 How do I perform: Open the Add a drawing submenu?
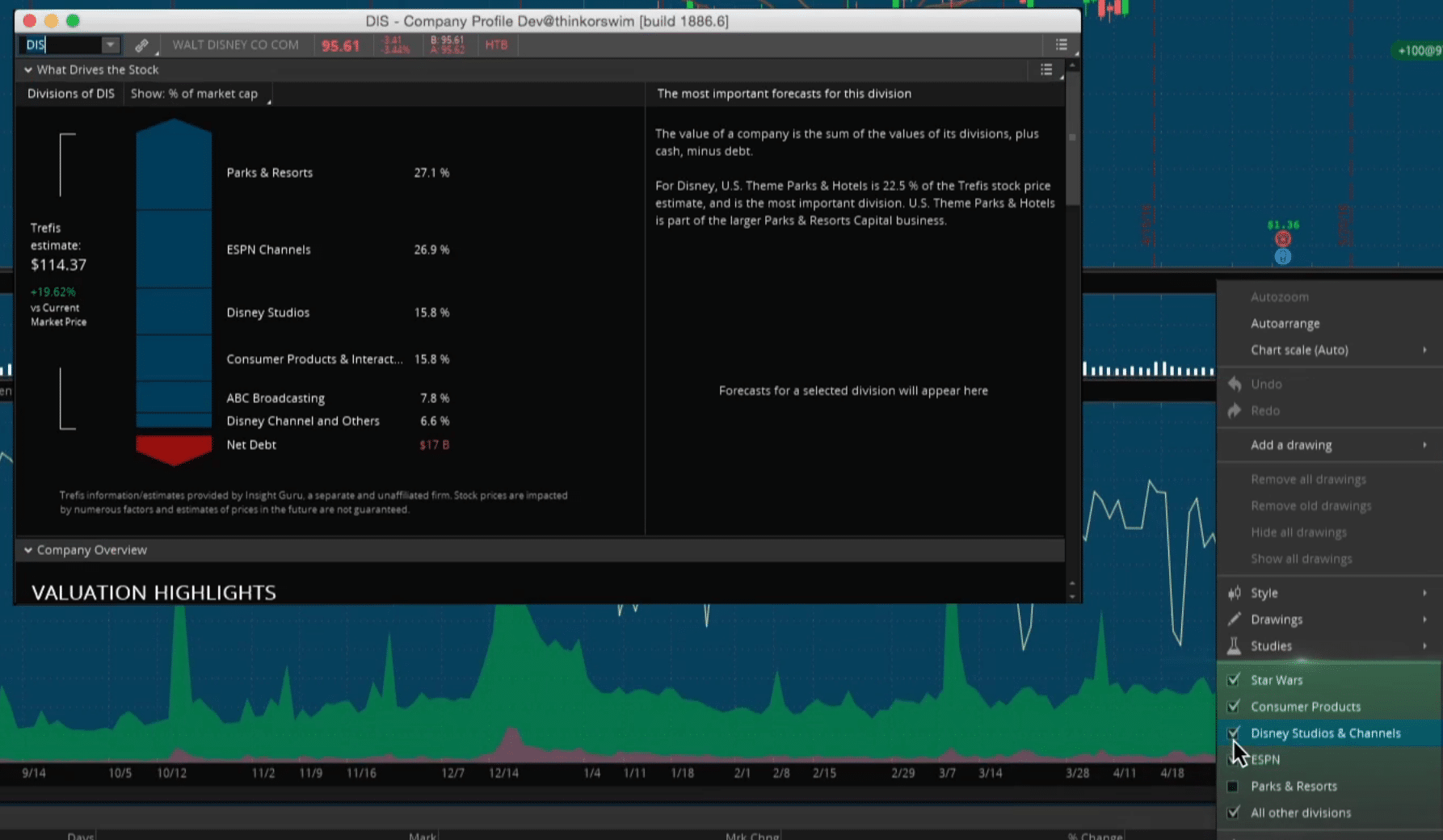[1291, 445]
